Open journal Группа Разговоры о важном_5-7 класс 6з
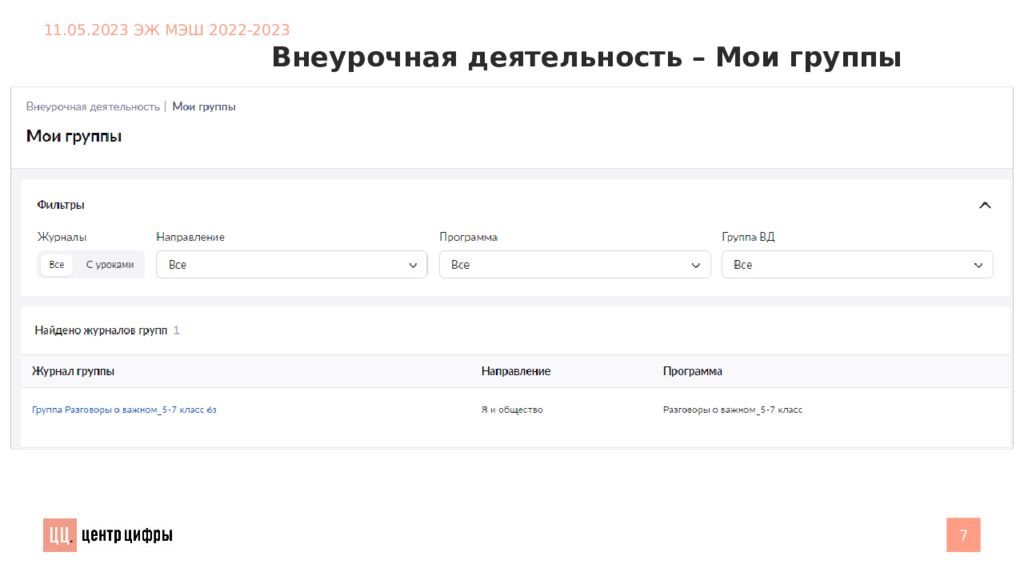The image size is (1024, 576). [x=124, y=410]
